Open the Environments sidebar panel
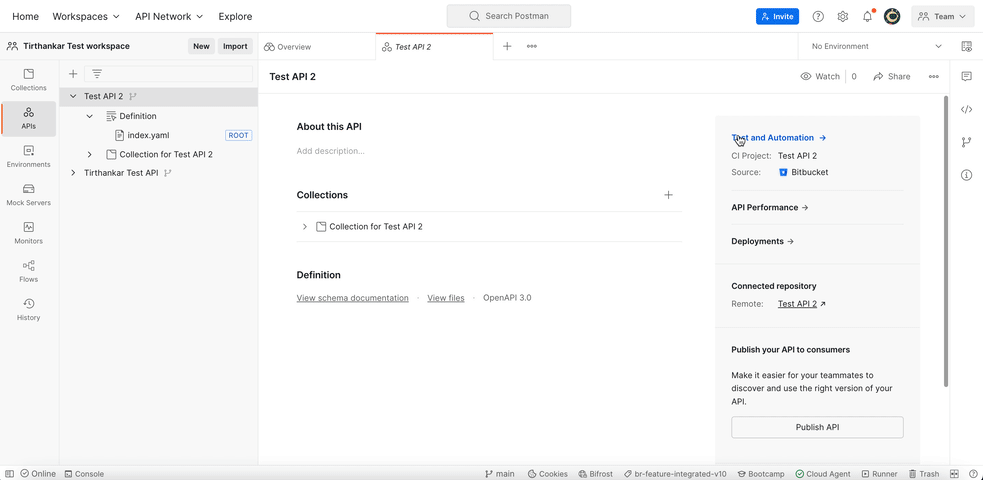Viewport: 983px width, 480px height. click(x=29, y=157)
